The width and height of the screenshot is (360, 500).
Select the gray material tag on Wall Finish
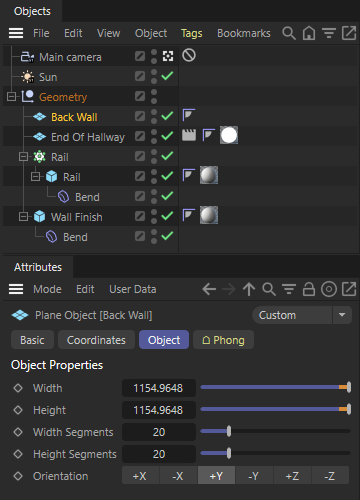coord(209,215)
